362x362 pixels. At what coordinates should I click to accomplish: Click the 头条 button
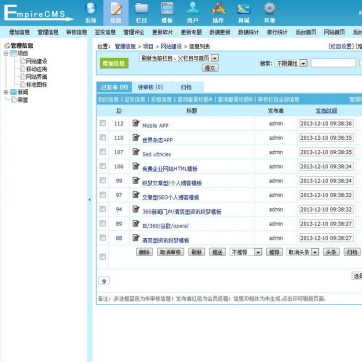pyautogui.click(x=331, y=252)
